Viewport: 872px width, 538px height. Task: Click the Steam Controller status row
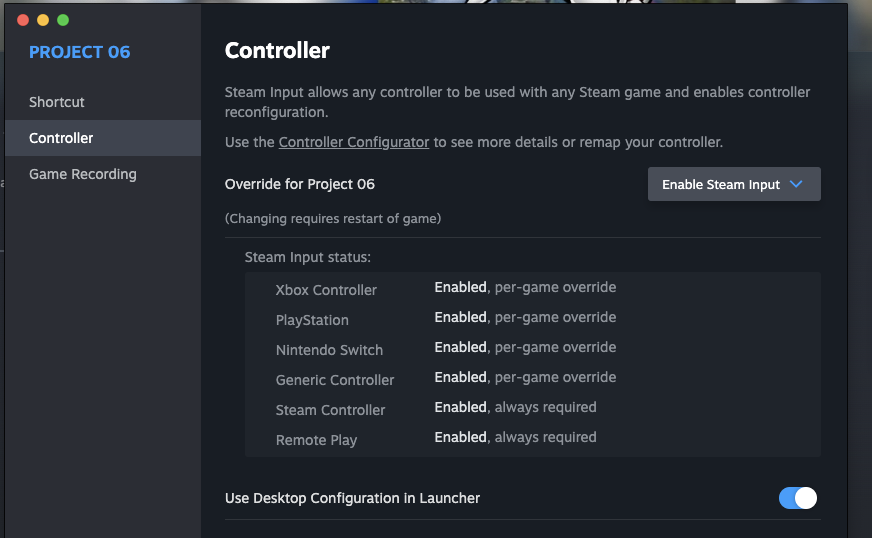330,410
